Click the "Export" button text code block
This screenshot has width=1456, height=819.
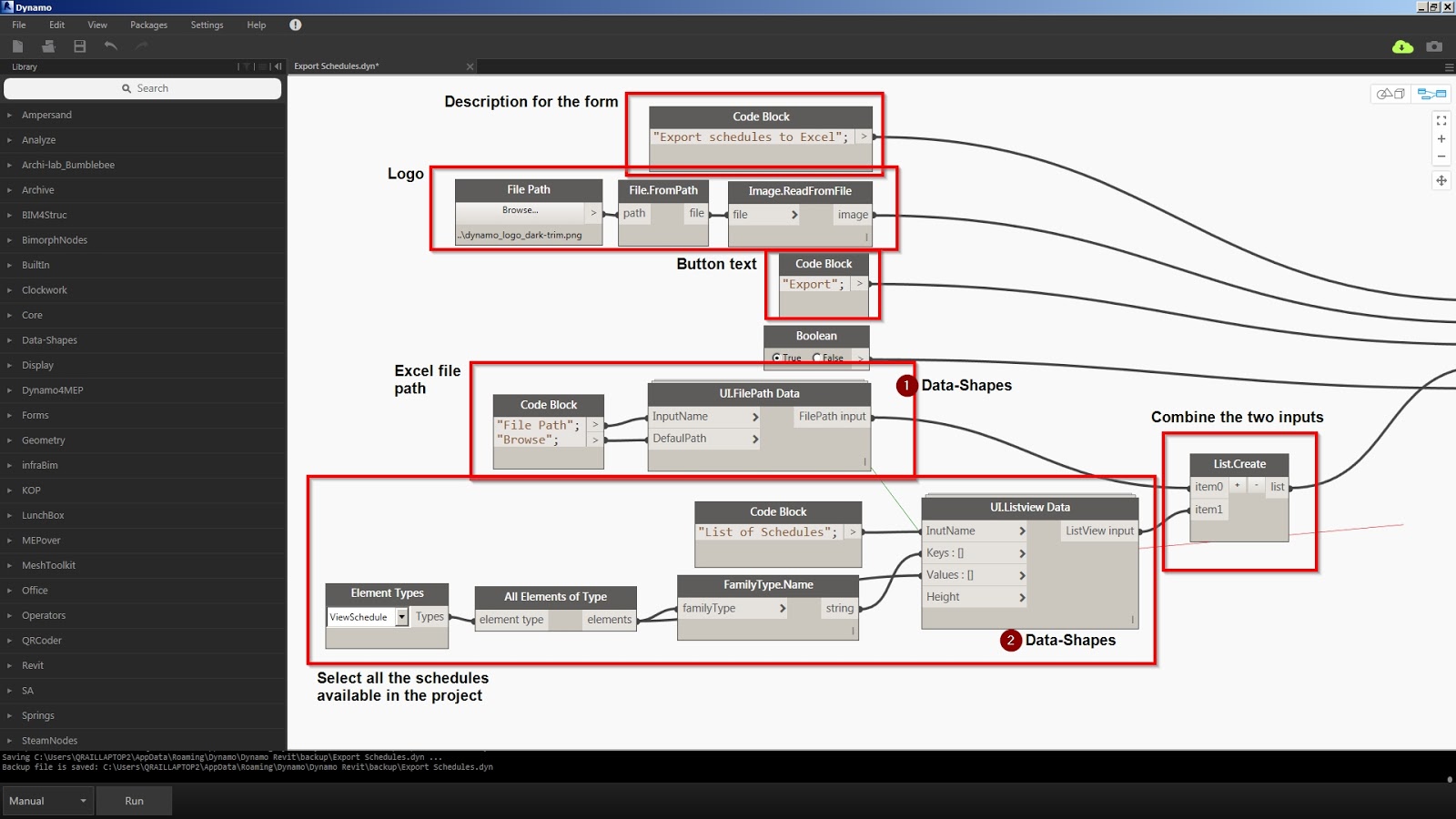[x=814, y=285]
